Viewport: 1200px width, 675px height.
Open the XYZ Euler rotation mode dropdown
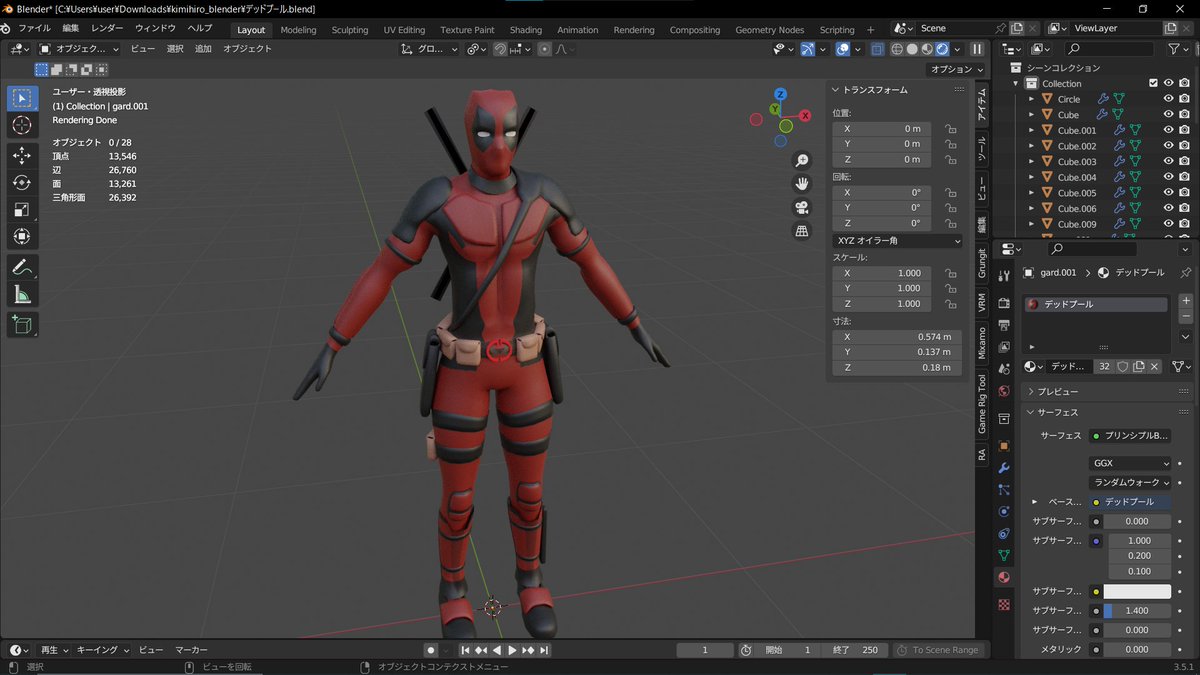click(x=897, y=241)
